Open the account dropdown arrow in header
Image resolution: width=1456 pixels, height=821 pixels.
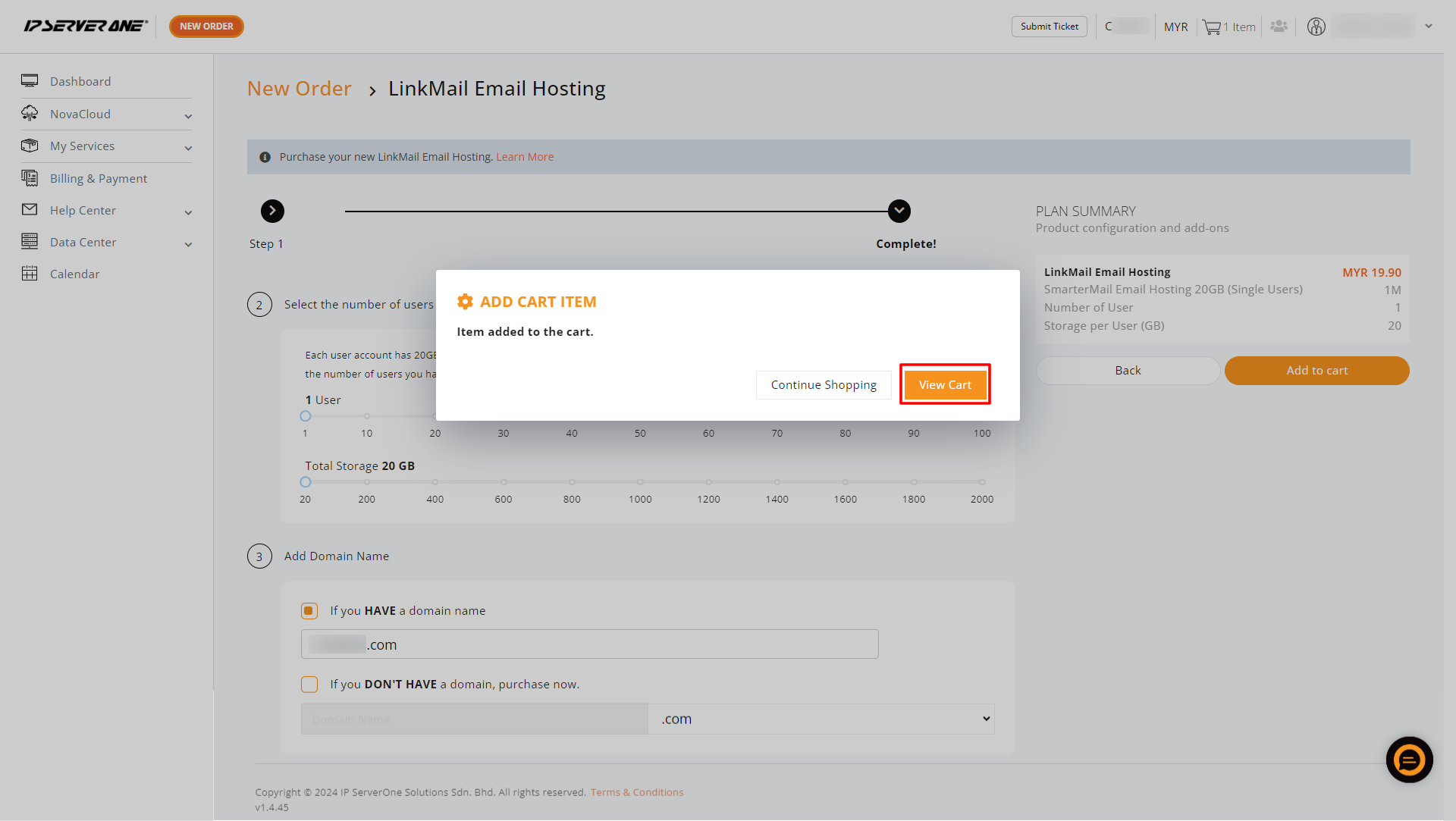1429,27
